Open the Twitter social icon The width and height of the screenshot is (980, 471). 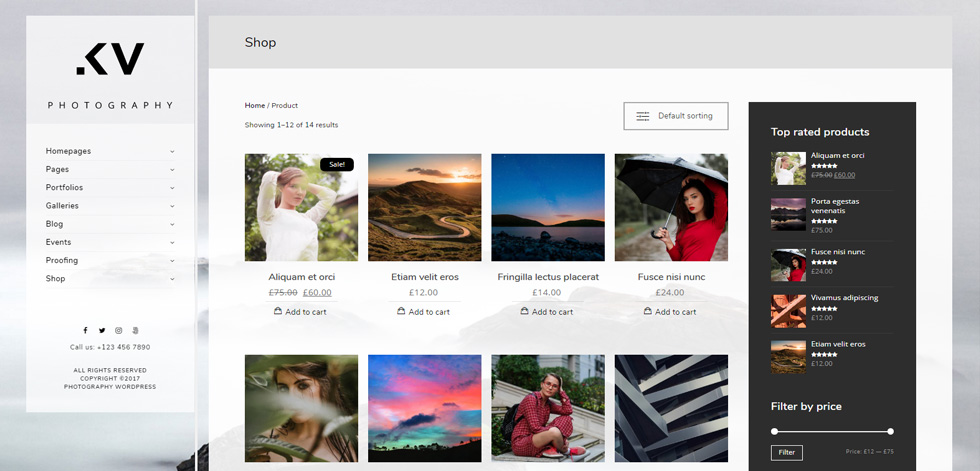coord(102,330)
